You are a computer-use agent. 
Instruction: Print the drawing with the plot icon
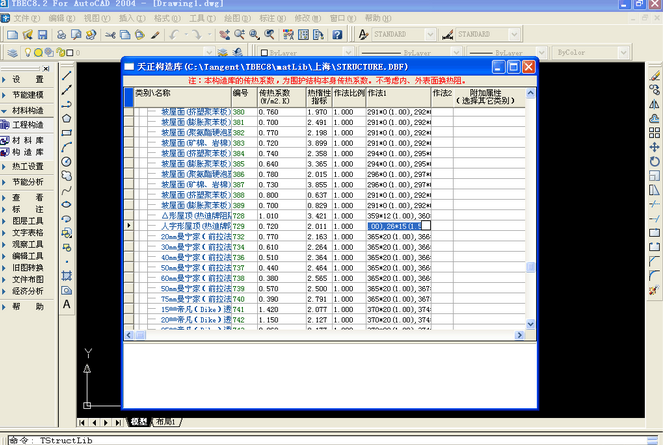[x=61, y=34]
